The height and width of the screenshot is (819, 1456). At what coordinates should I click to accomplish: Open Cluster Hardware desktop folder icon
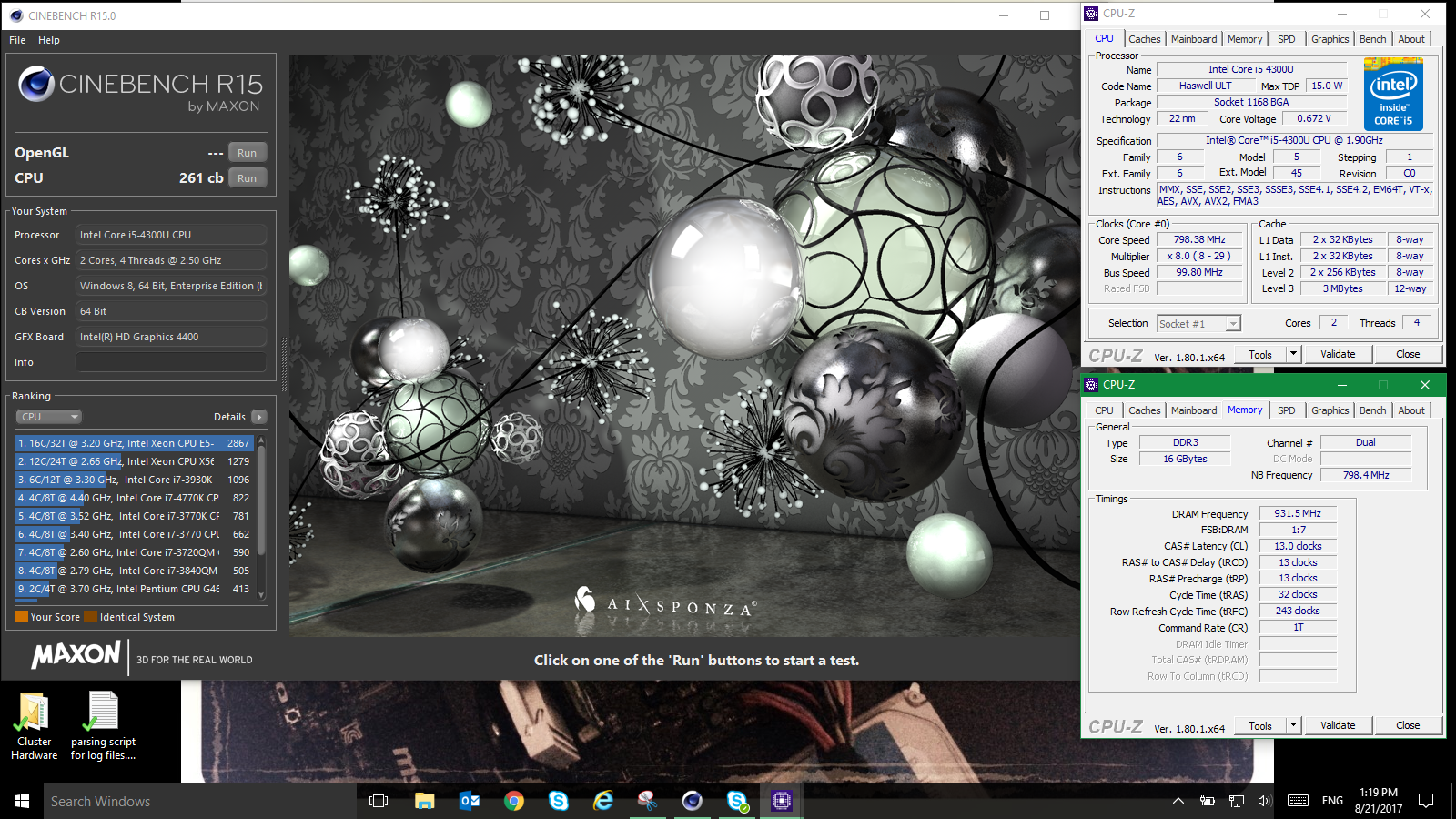(34, 725)
